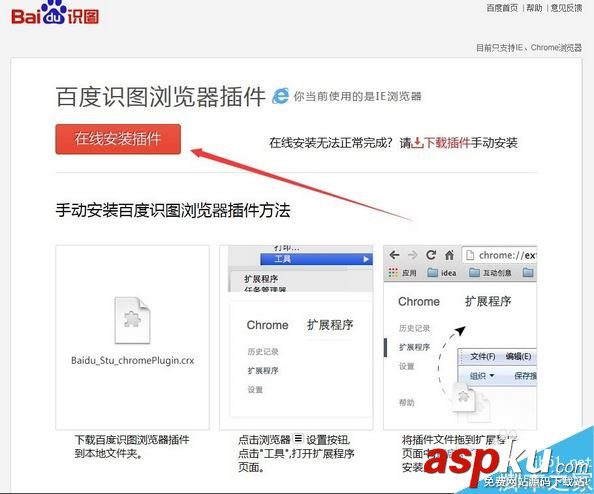The width and height of the screenshot is (594, 494).
Task: Click 扩展程序 in the tools submenu
Action: [x=261, y=279]
